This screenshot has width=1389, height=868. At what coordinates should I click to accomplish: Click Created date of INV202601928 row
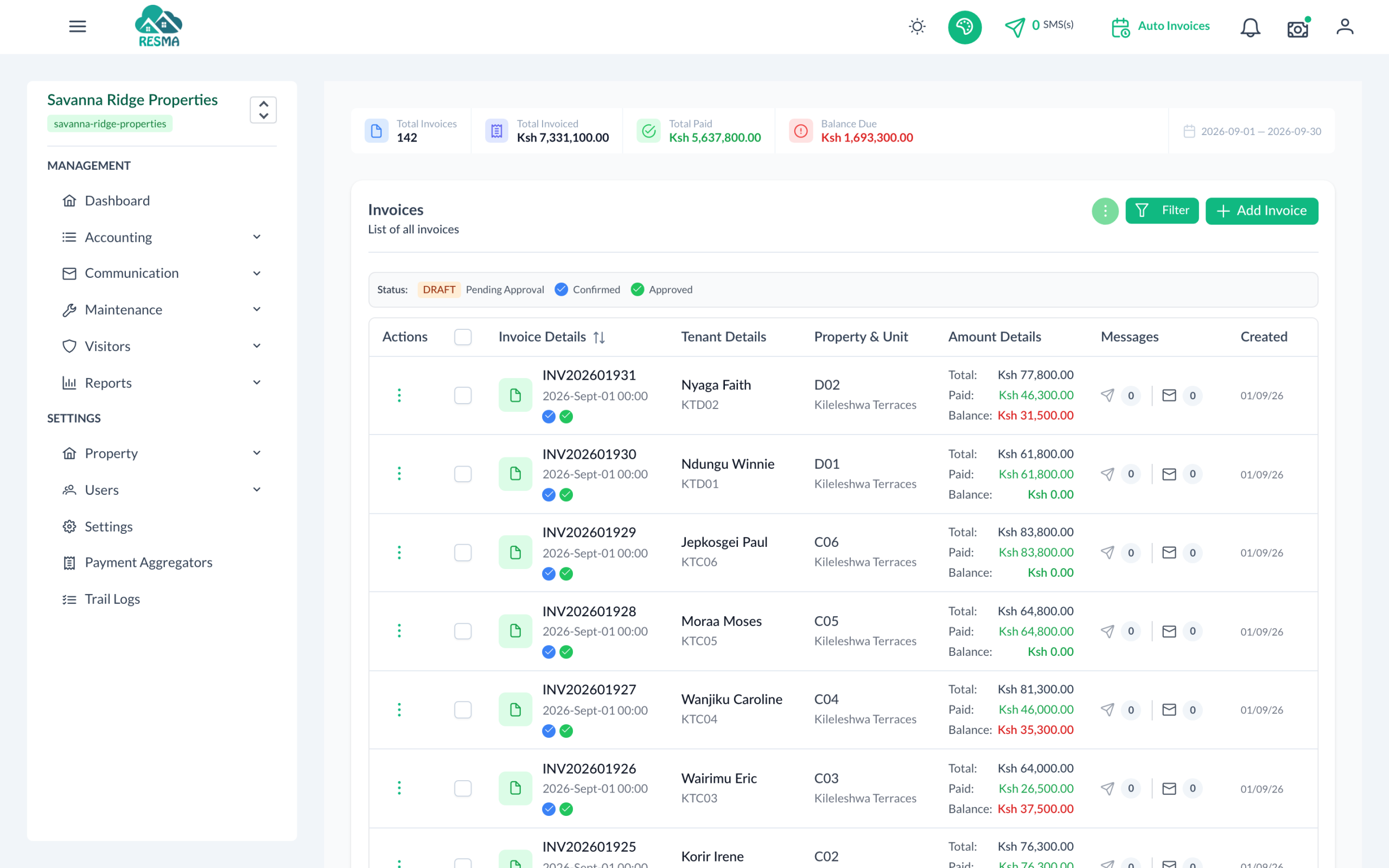click(1261, 632)
